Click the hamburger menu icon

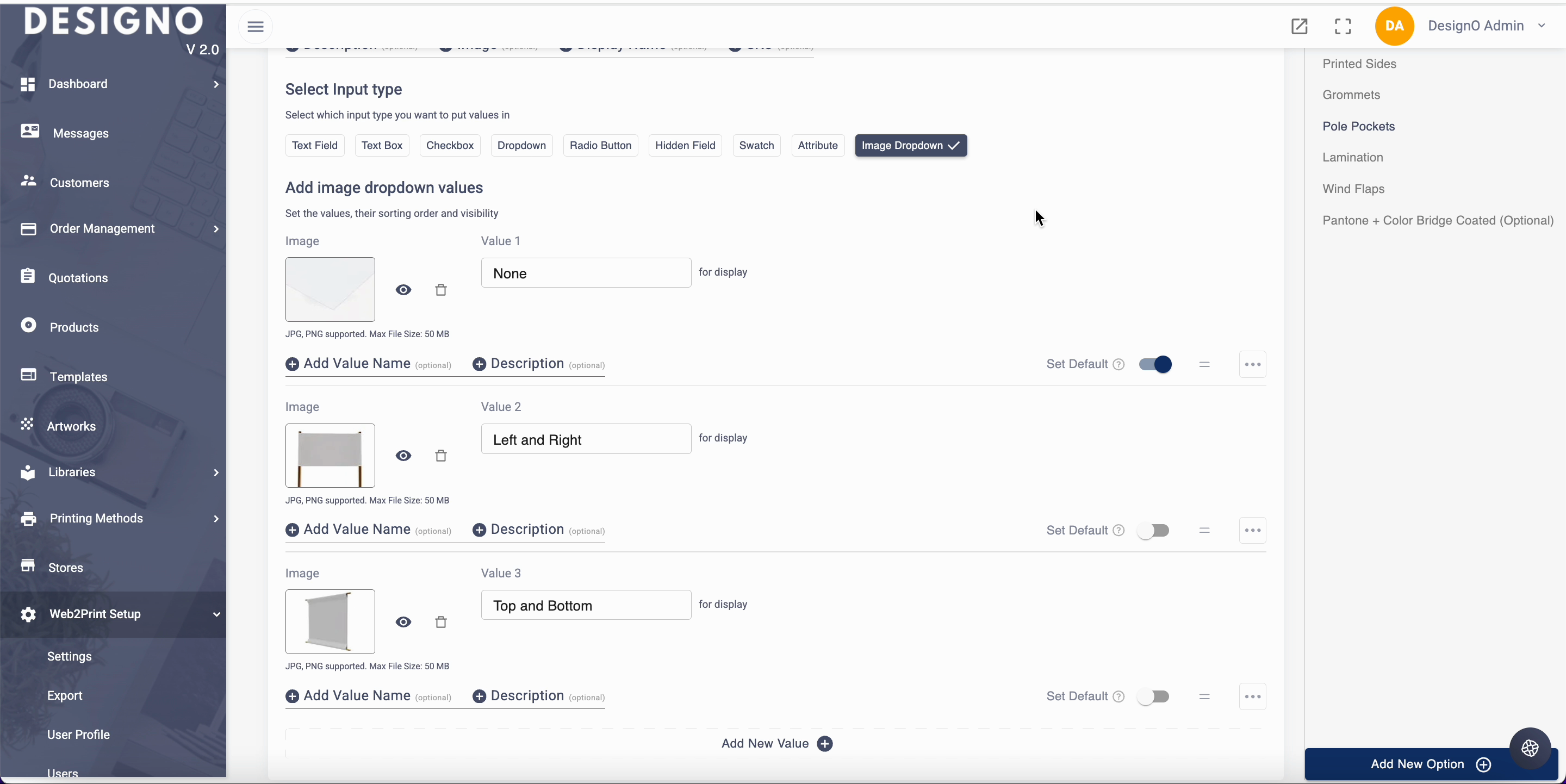click(x=256, y=27)
